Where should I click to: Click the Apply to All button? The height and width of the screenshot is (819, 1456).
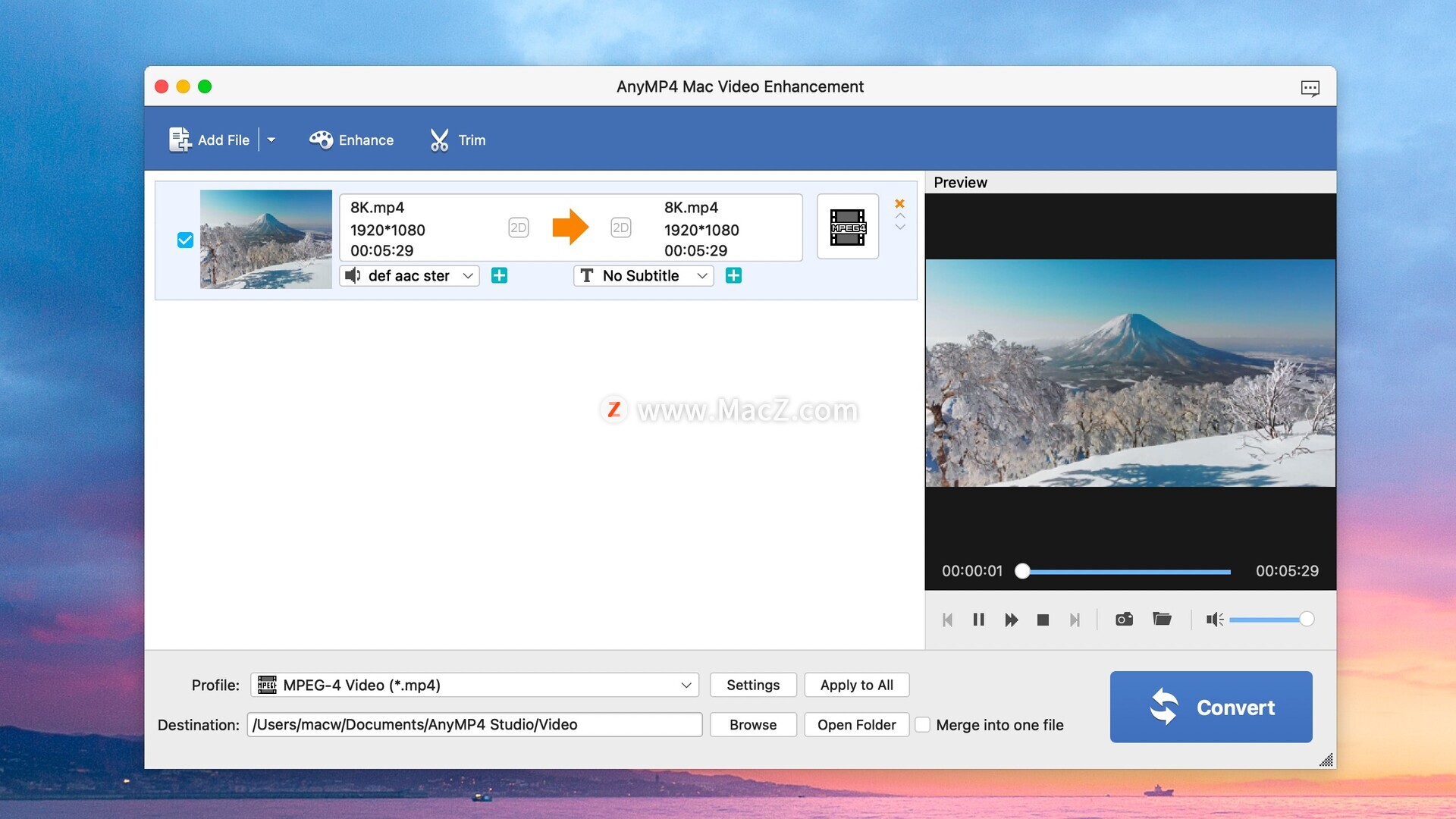pyautogui.click(x=857, y=686)
